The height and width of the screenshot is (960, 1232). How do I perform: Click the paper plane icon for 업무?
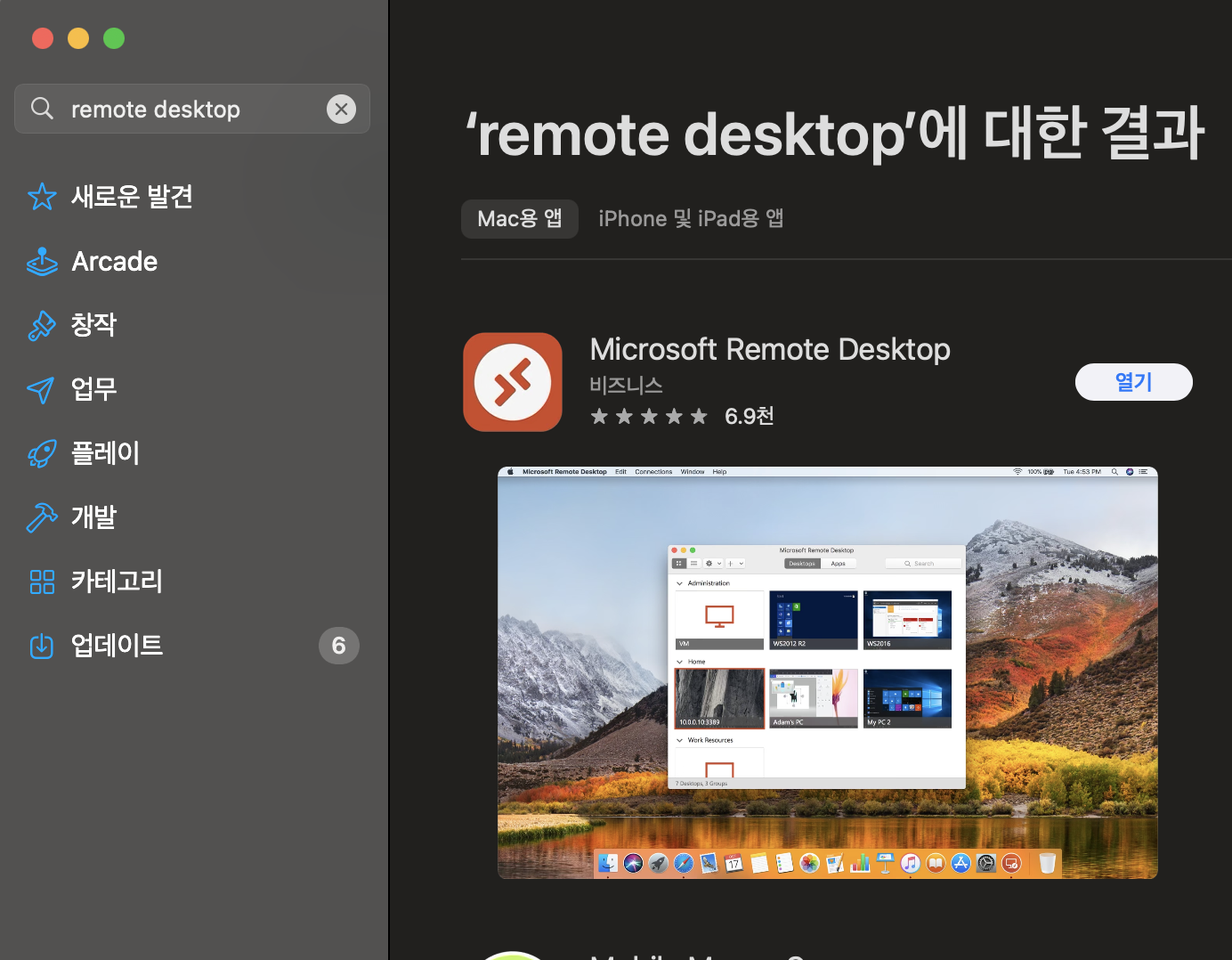41,389
